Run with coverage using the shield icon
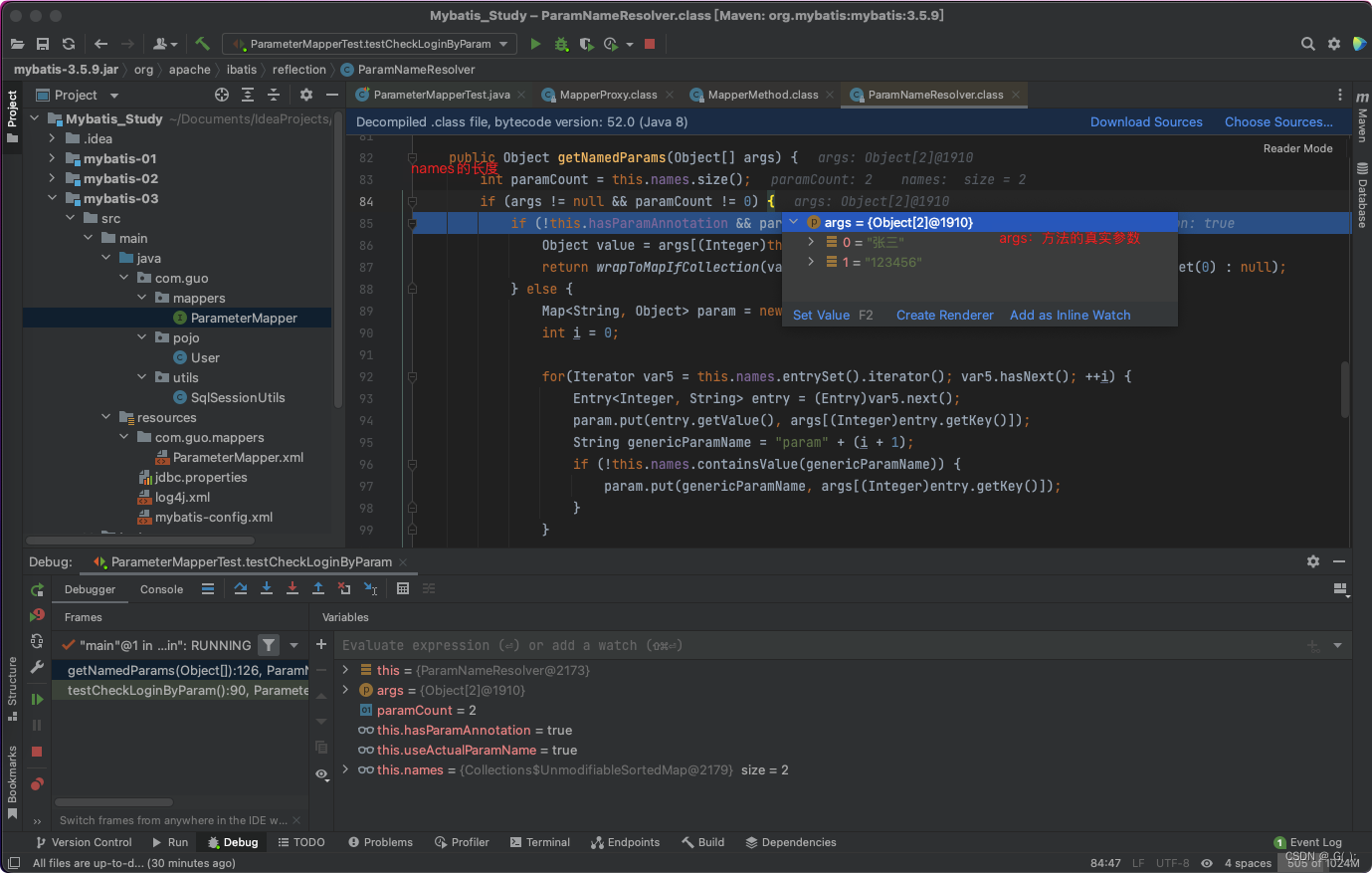This screenshot has height=873, width=1372. (x=586, y=44)
